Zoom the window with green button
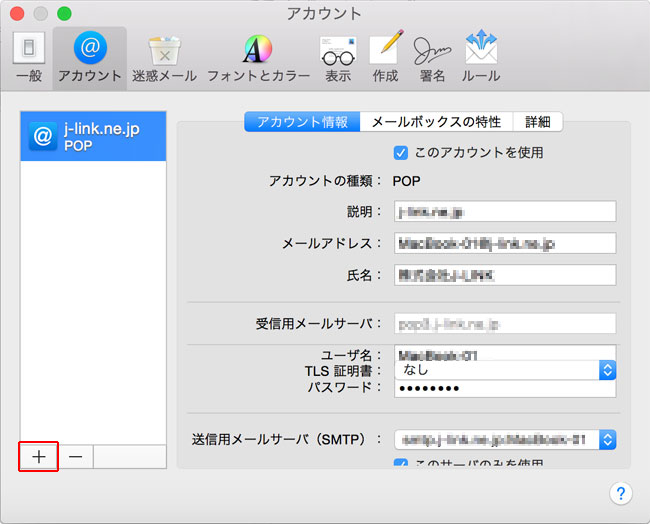This screenshot has height=524, width=650. (x=64, y=14)
